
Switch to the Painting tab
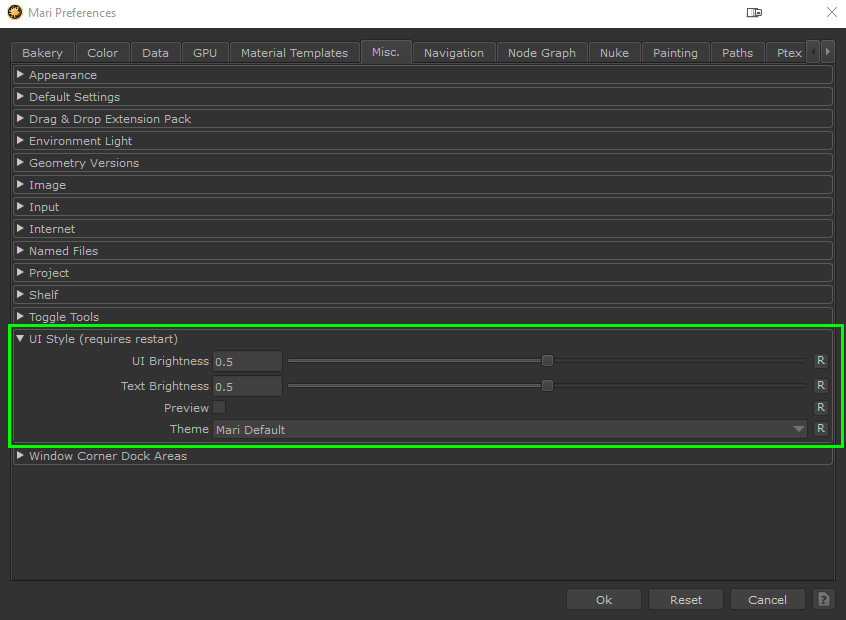[x=675, y=53]
